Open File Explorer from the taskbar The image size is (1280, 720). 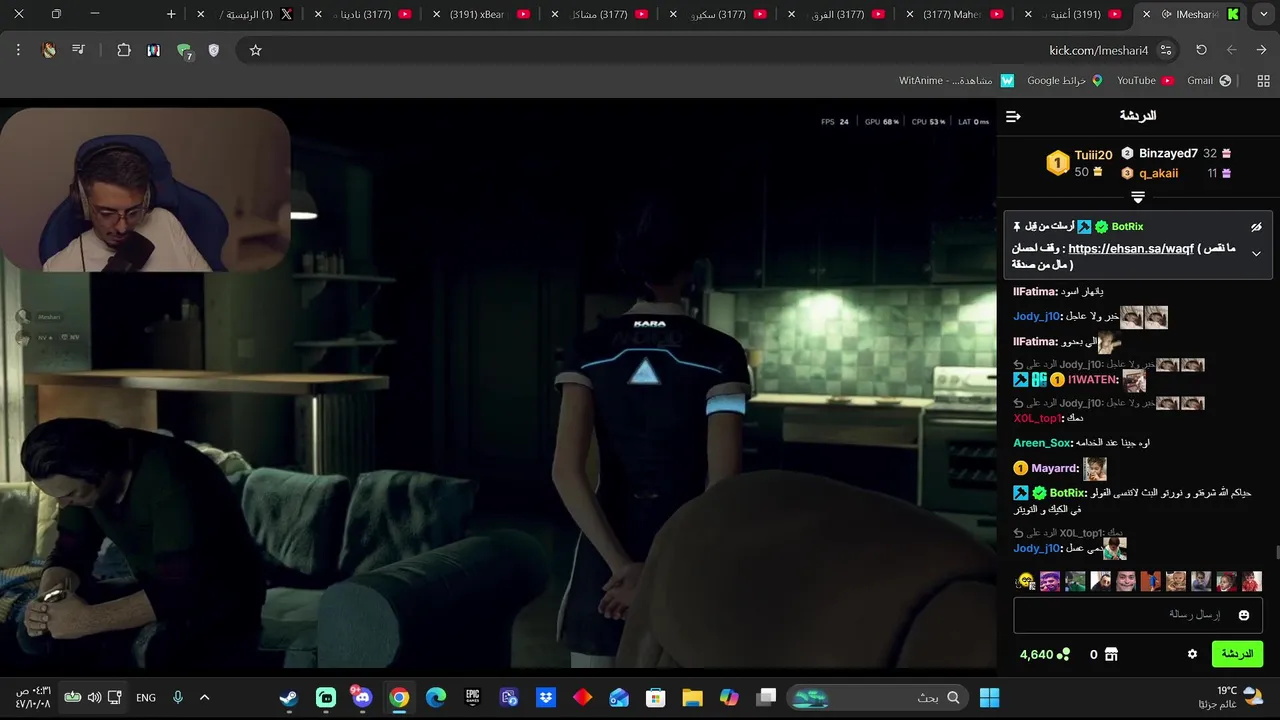click(x=692, y=697)
